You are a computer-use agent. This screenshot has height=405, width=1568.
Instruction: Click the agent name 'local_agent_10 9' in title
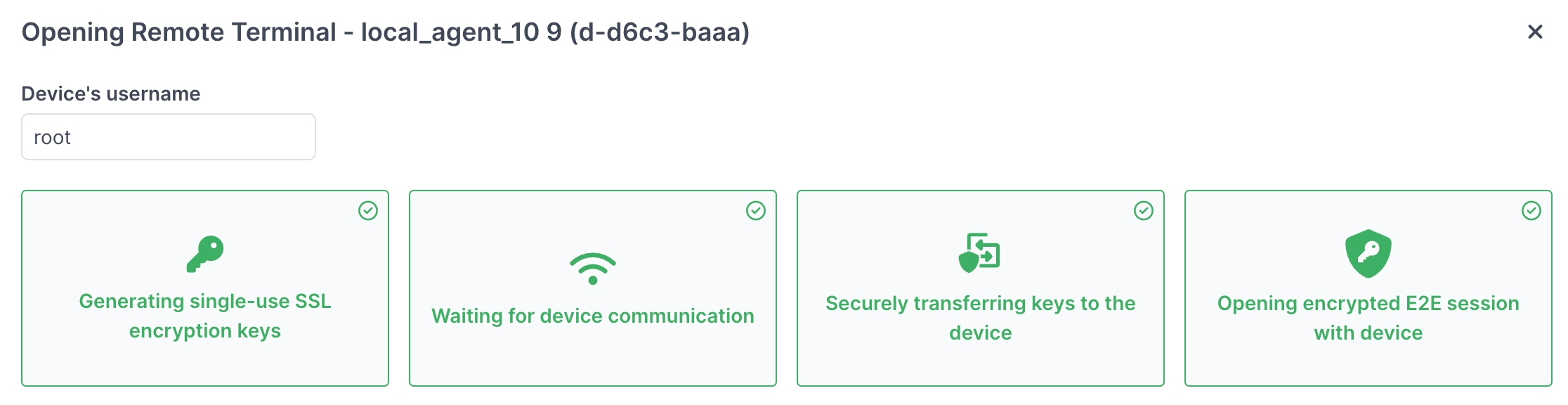[461, 32]
